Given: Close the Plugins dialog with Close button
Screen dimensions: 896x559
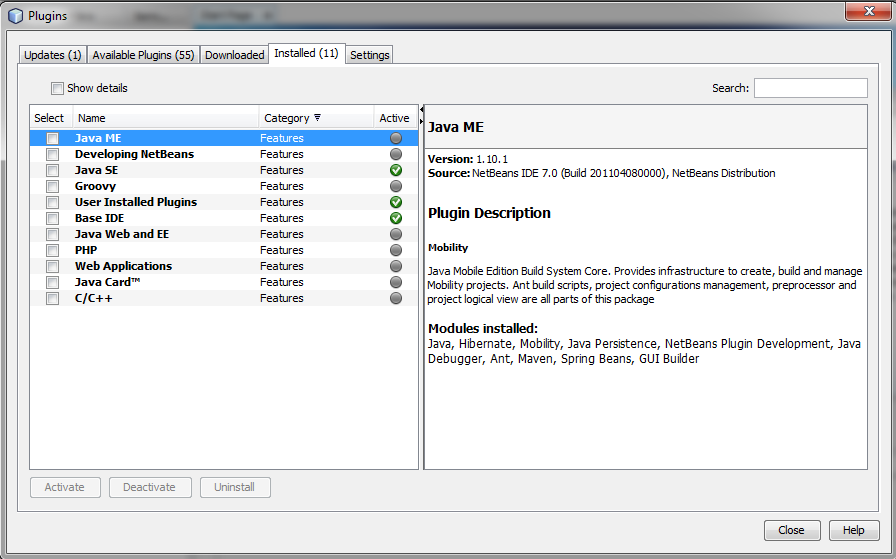Looking at the screenshot, I should (792, 530).
